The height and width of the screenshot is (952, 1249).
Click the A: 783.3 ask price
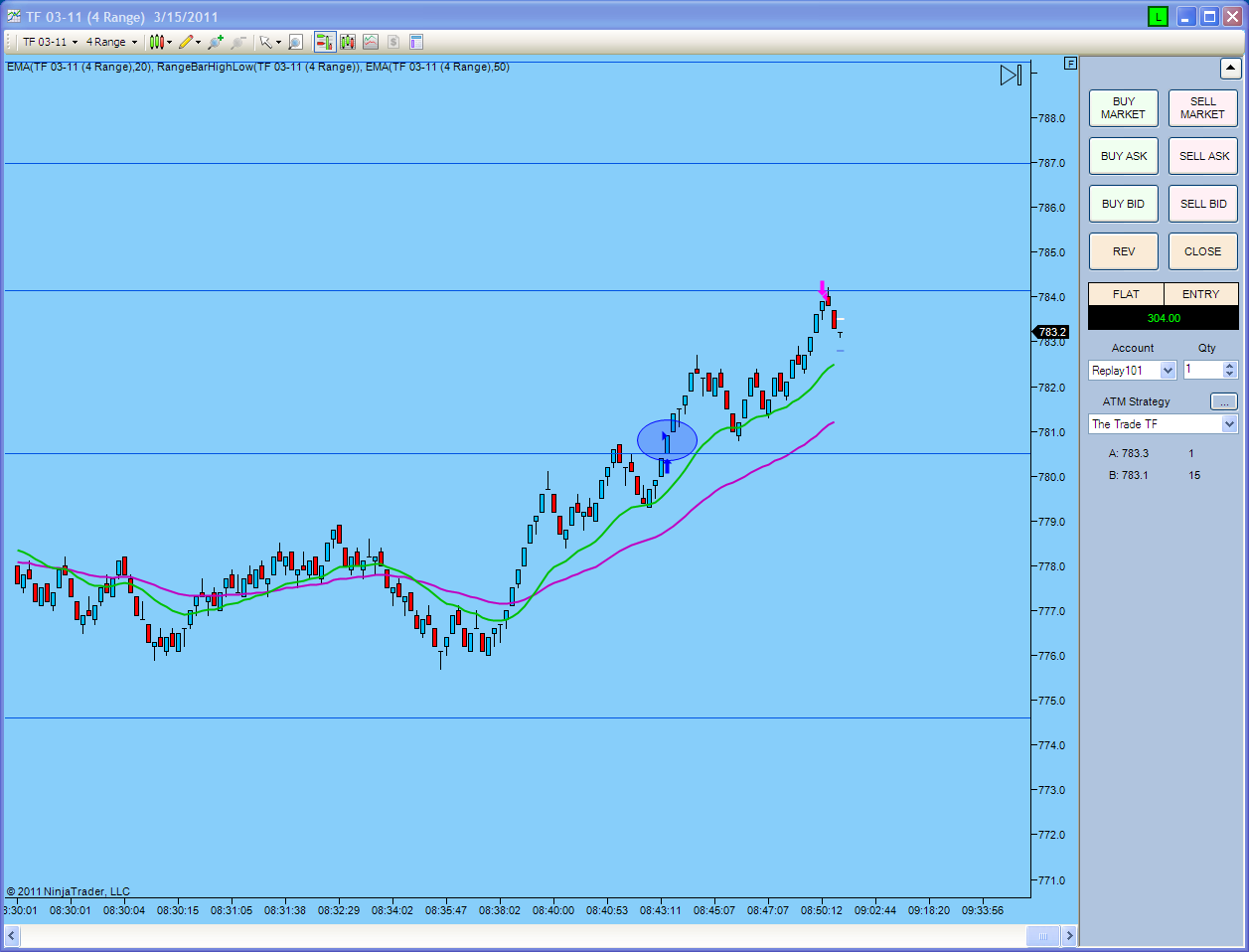point(1129,453)
